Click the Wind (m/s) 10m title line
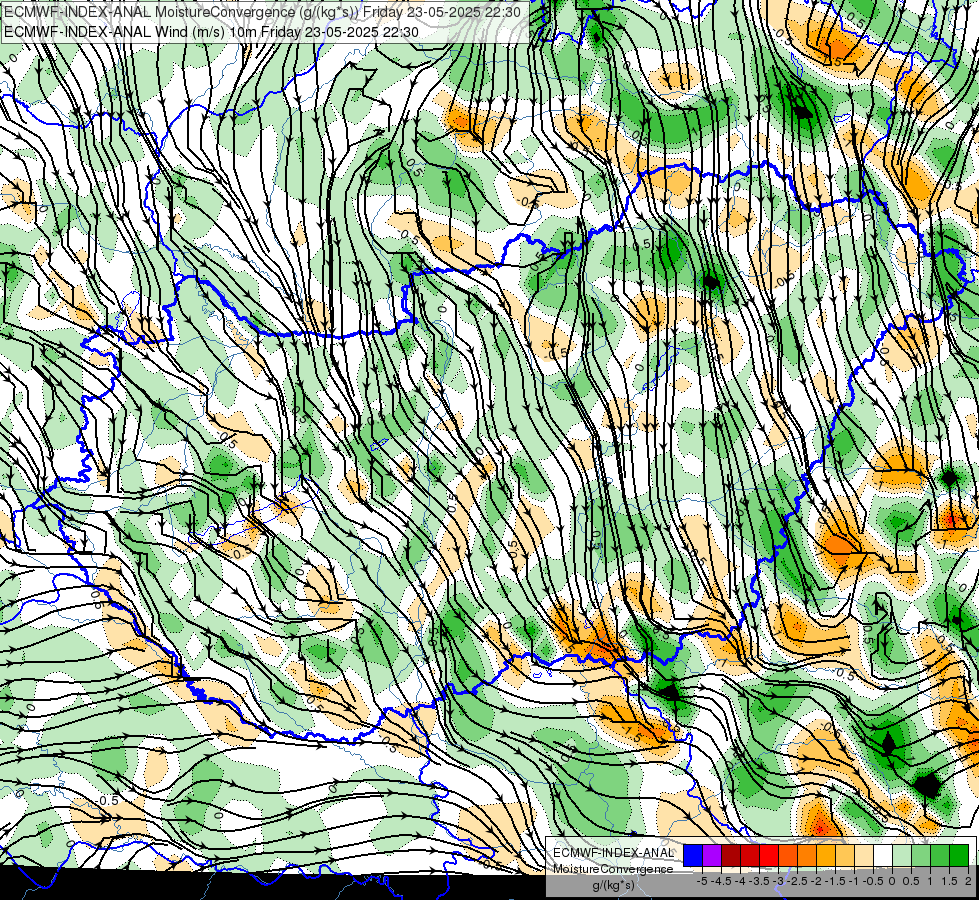 211,32
